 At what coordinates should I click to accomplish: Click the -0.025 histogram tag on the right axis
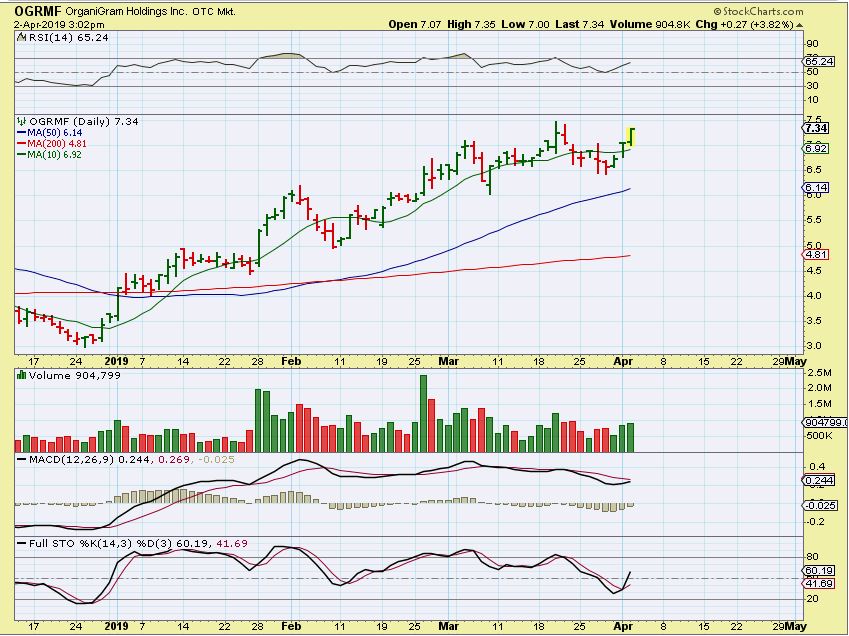820,506
